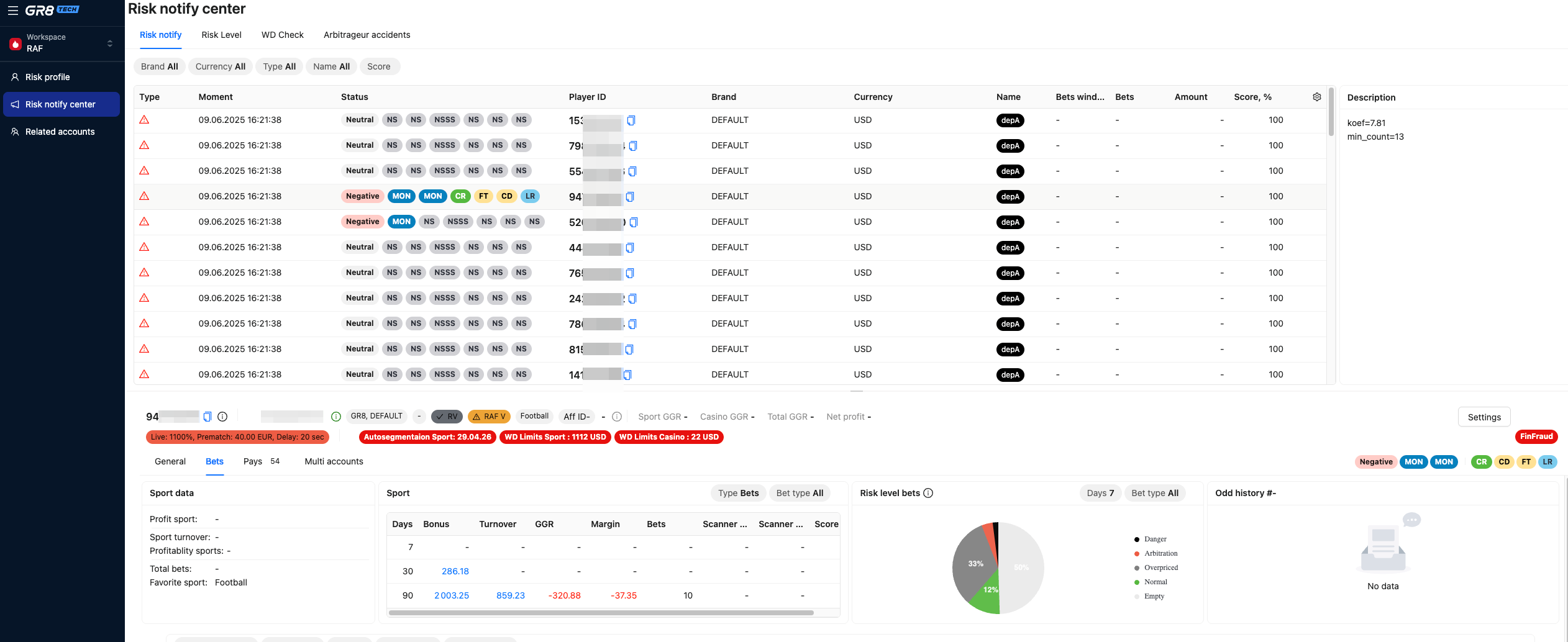Viewport: 1568px width, 642px height.
Task: Open the Days 7 filter in Risk level bets
Action: (1100, 493)
